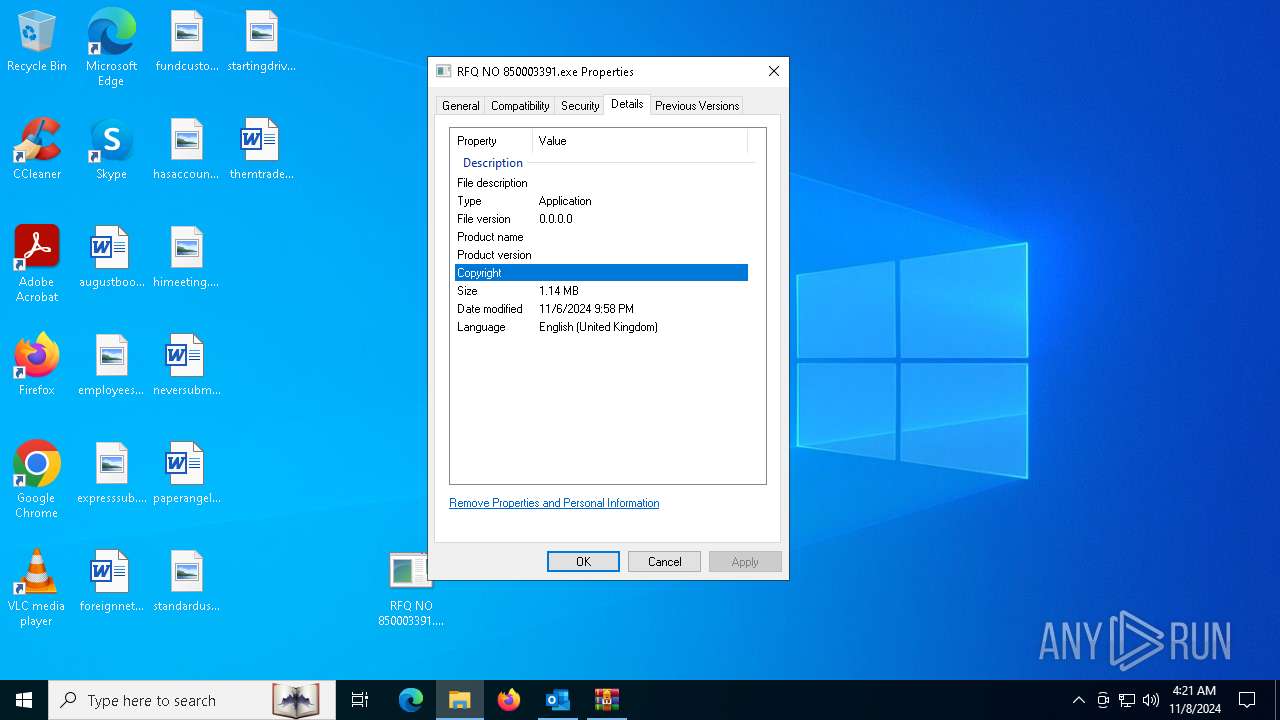Select the Date modified row
The image size is (1280, 720).
click(601, 309)
